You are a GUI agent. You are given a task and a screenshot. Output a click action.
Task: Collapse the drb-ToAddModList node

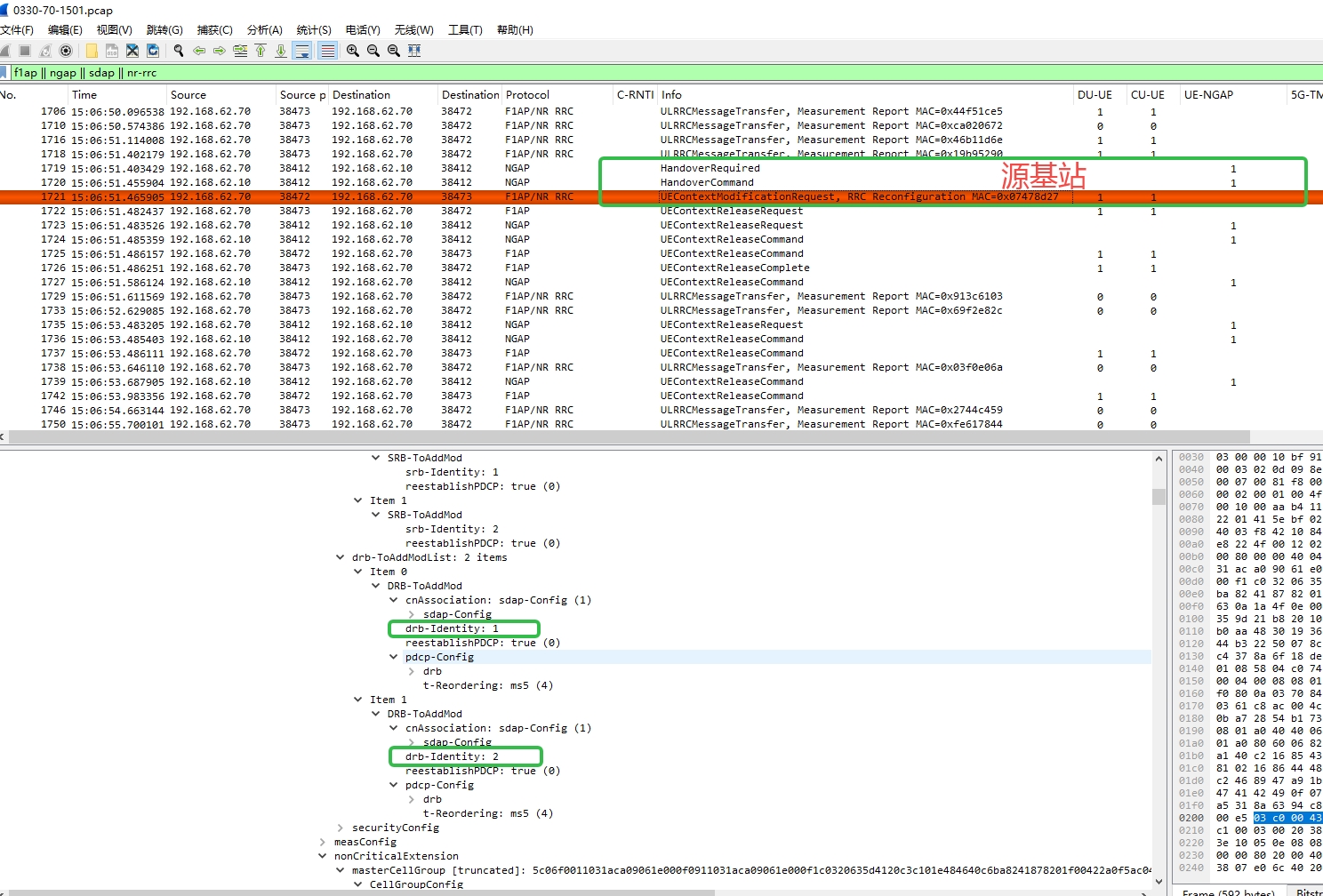[341, 557]
